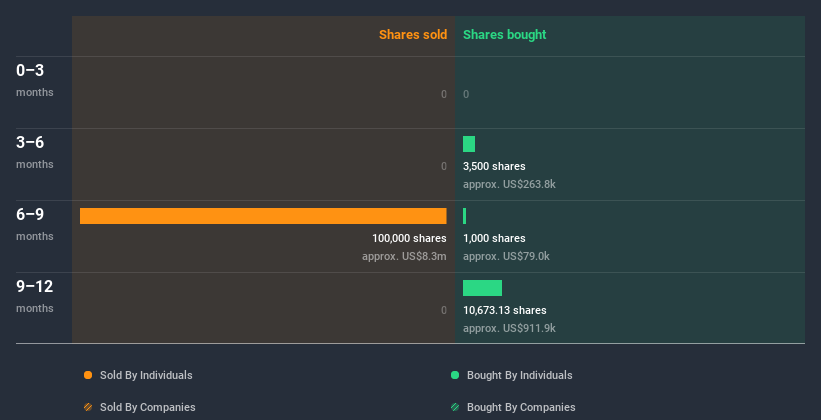Viewport: 821px width, 420px height.
Task: Select the orange 100,000 shares sold bar
Action: pos(263,216)
